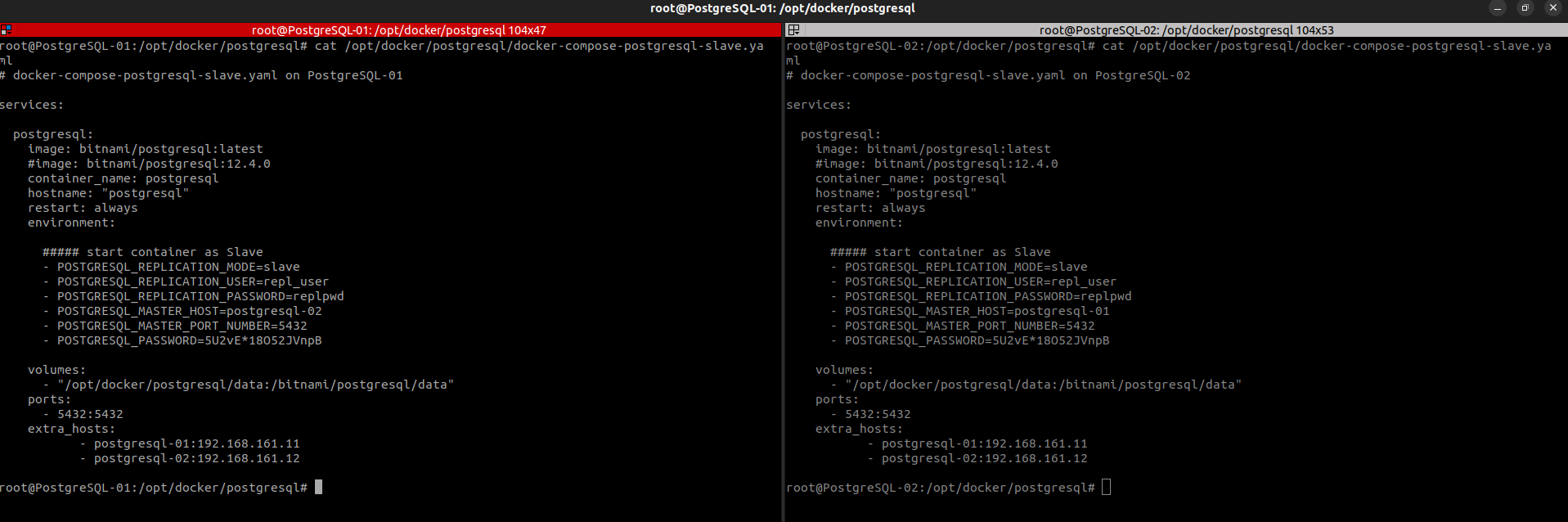Screen dimensions: 1568x522
Task: Select the red PostgreSQL-01 pane title bar
Action: click(391, 30)
